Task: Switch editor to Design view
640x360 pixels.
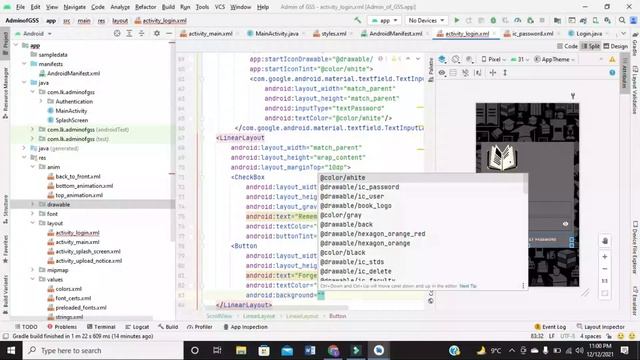Action: [616, 46]
